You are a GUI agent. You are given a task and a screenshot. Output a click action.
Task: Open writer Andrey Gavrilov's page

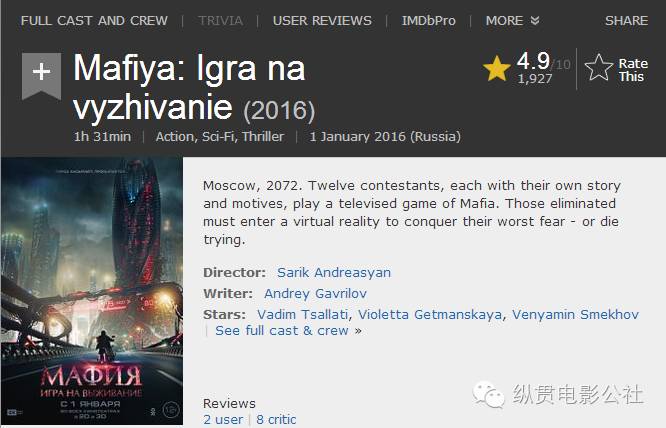[315, 293]
